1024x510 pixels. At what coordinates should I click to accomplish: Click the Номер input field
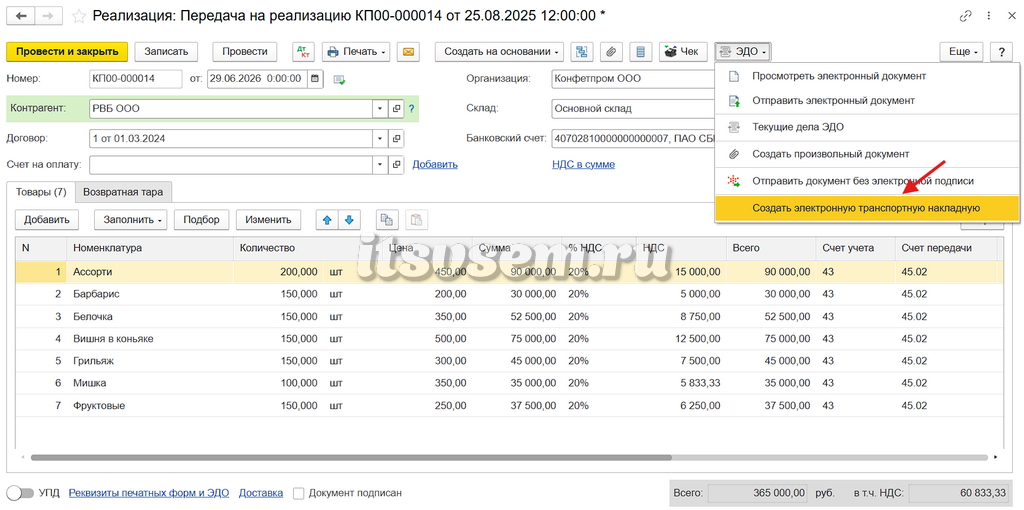[136, 79]
